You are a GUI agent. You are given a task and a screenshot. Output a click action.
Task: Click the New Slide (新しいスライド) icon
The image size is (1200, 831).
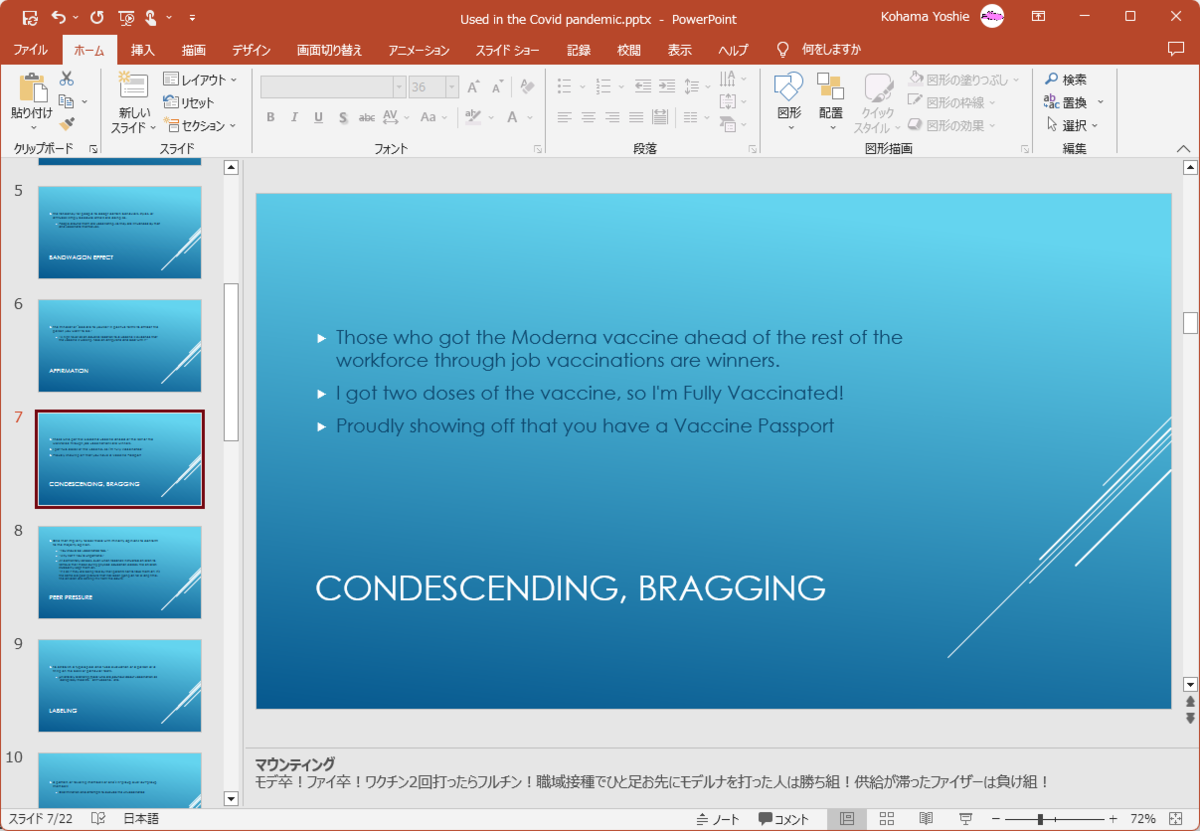point(133,87)
